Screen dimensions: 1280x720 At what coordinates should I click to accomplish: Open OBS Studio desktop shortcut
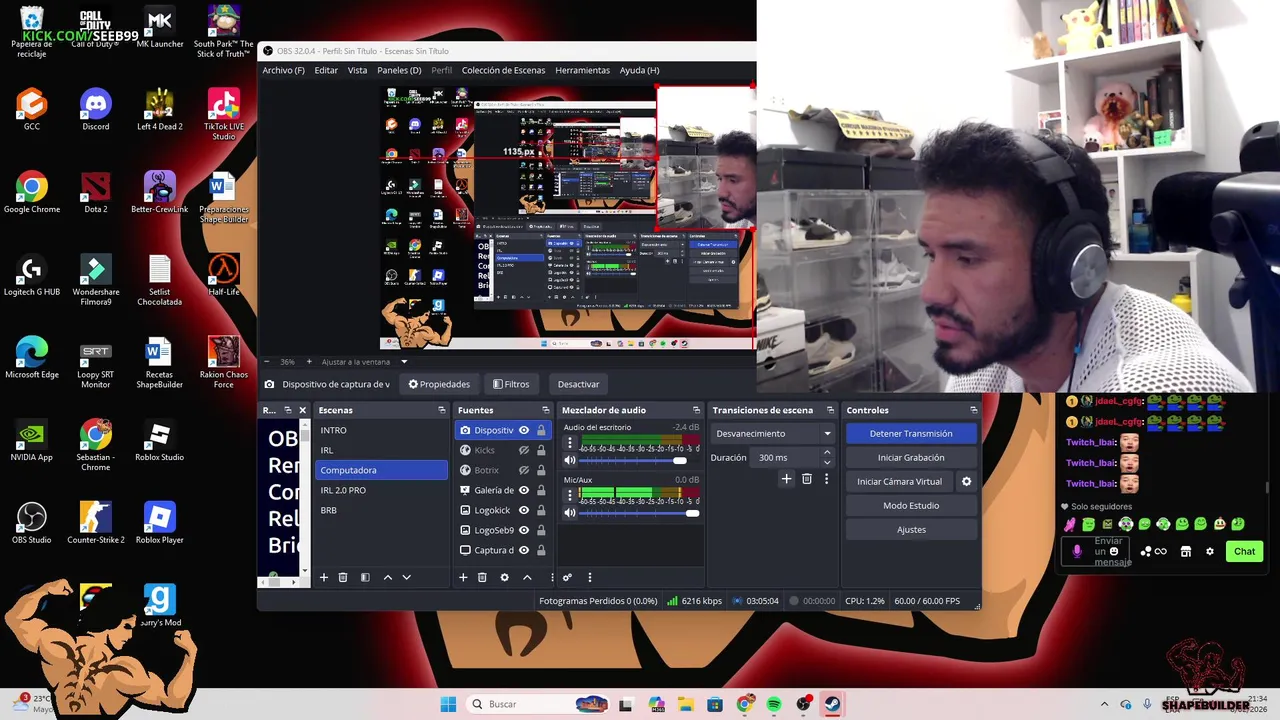[32, 523]
